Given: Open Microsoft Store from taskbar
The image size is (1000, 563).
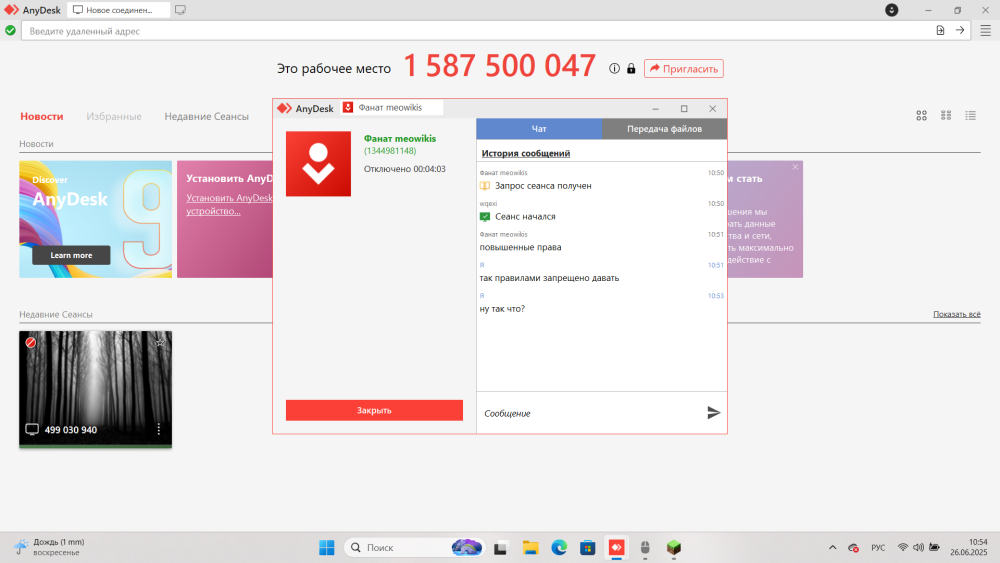Looking at the screenshot, I should 587,547.
